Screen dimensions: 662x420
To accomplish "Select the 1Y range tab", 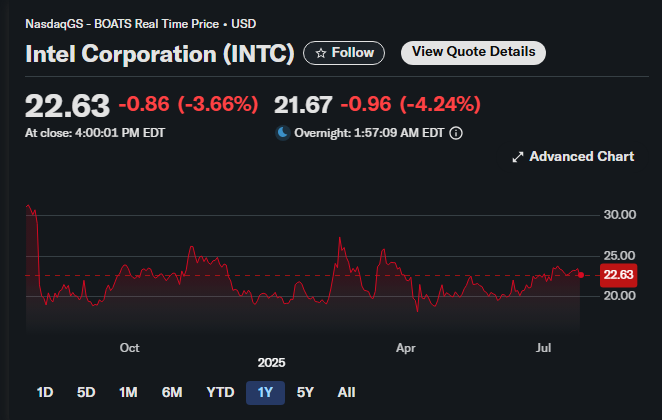I will coord(265,393).
